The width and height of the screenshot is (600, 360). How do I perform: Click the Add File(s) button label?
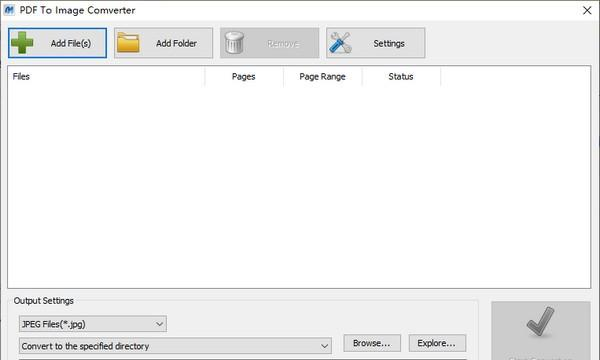pyautogui.click(x=71, y=44)
